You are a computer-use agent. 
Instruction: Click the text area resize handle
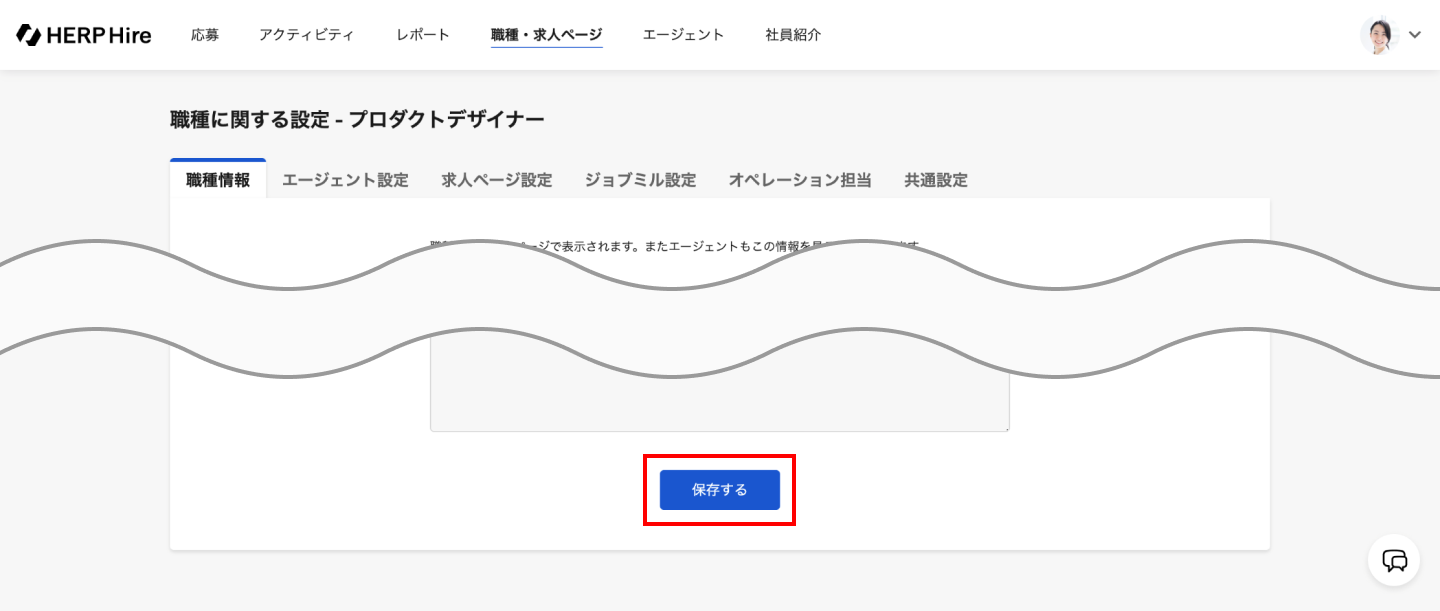click(1005, 427)
